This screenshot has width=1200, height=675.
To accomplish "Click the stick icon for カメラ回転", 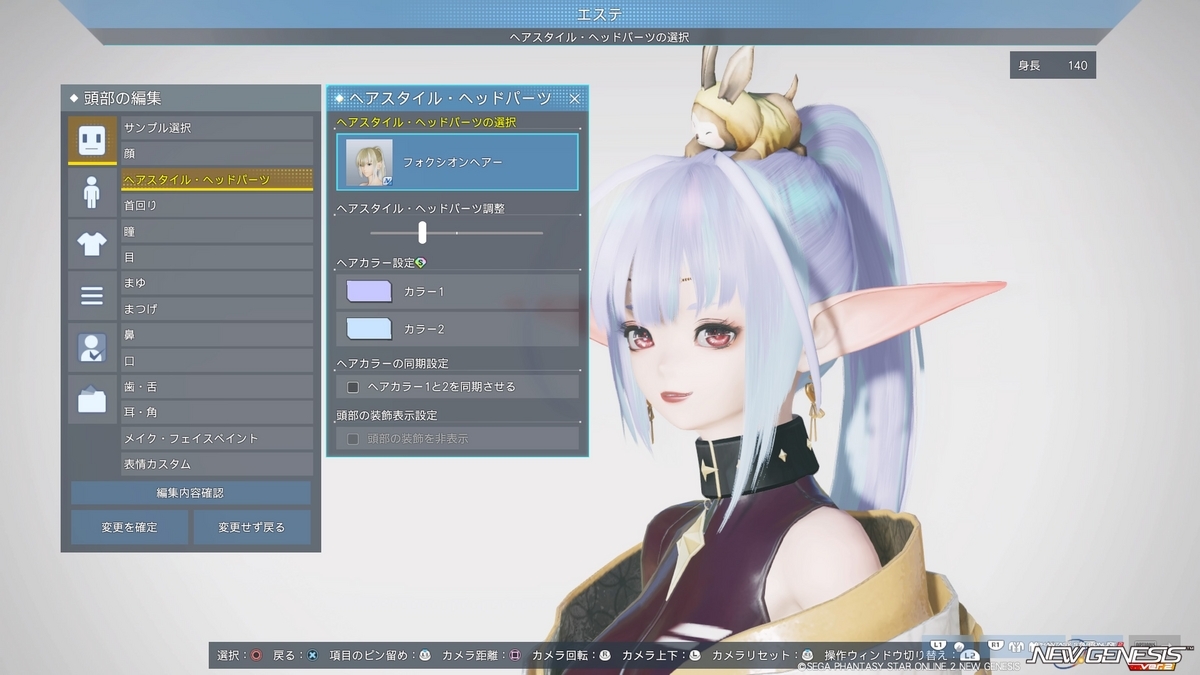I will (604, 655).
